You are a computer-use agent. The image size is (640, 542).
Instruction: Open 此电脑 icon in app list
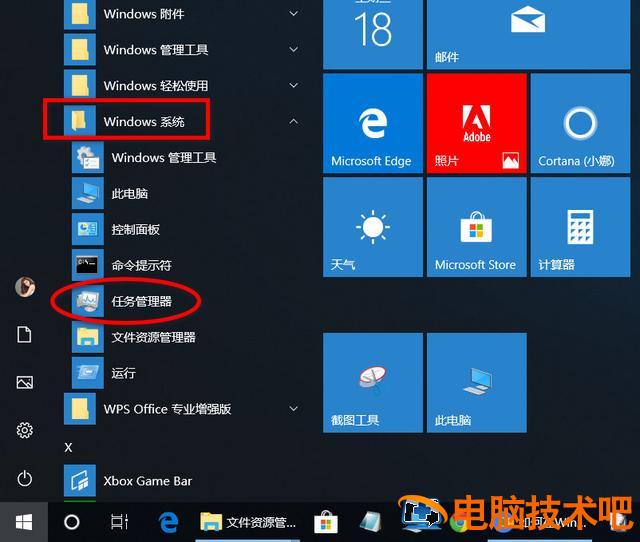click(x=88, y=193)
